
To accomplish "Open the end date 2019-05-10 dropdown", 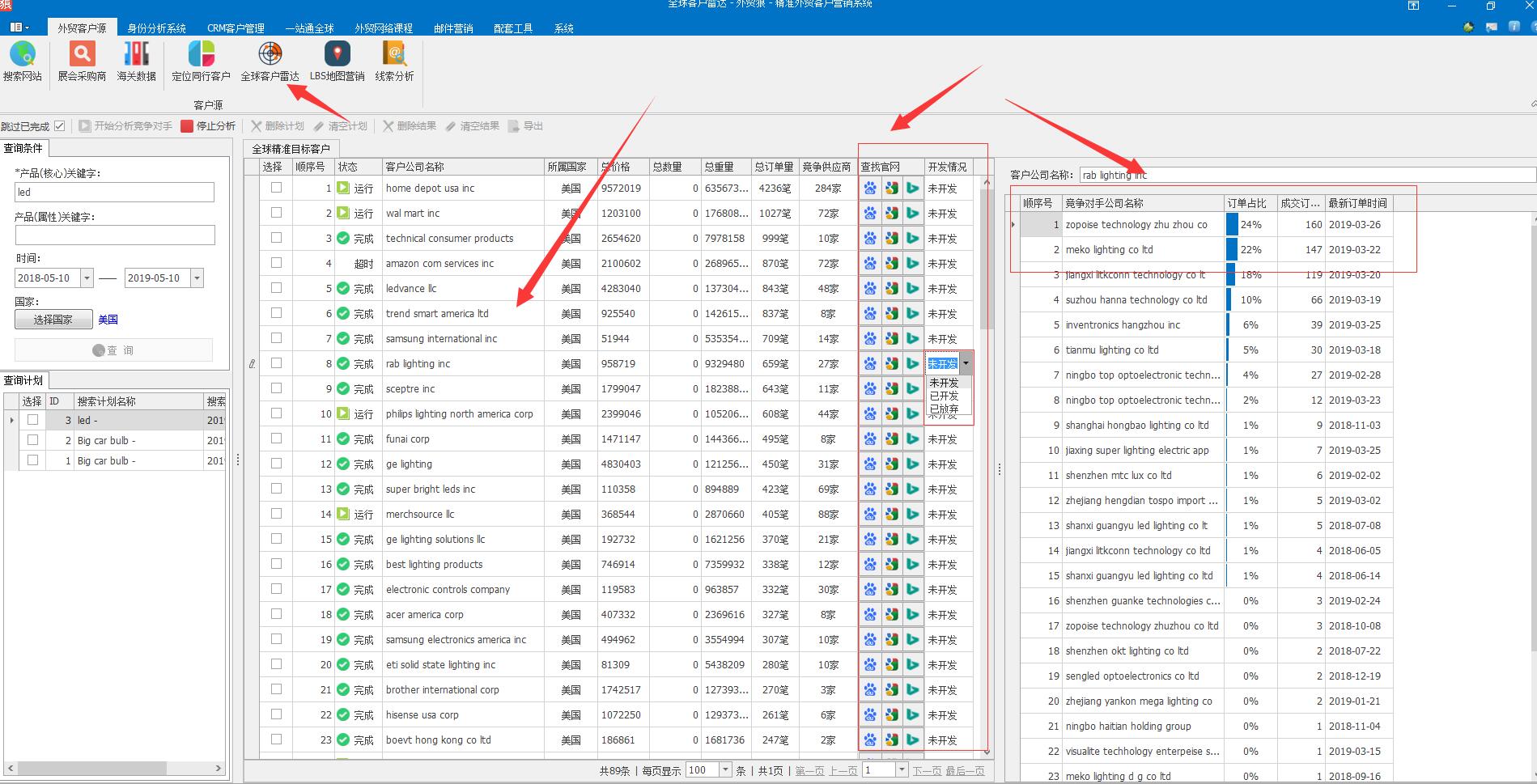I will tap(197, 278).
